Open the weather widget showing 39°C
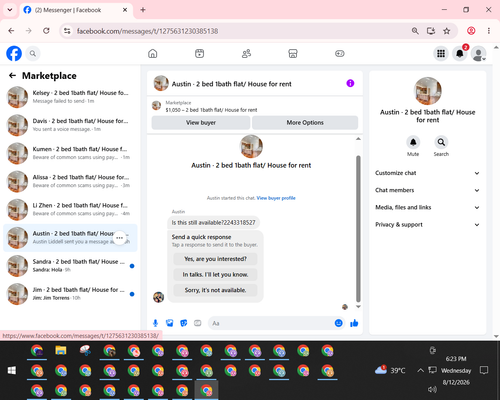 pos(390,370)
